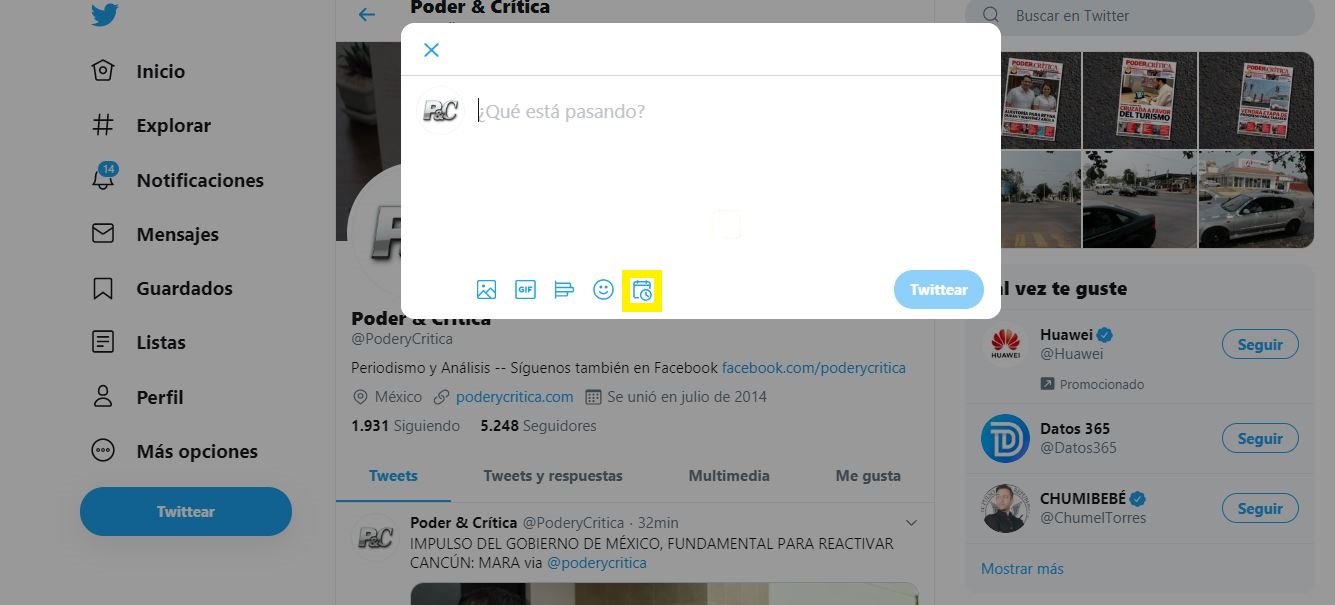Expand the tweet options chevron
The image size is (1335, 605).
911,523
